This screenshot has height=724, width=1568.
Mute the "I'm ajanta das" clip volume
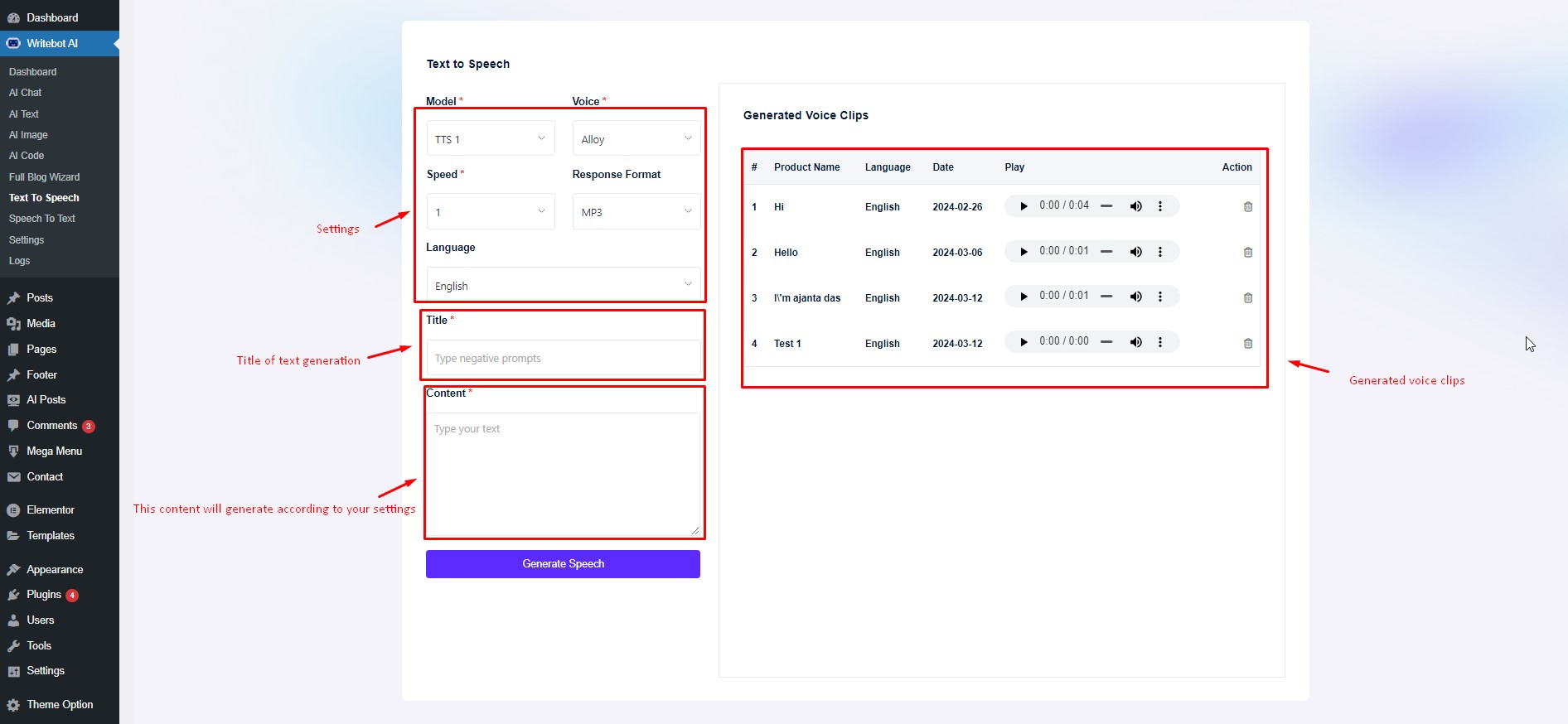point(1136,297)
